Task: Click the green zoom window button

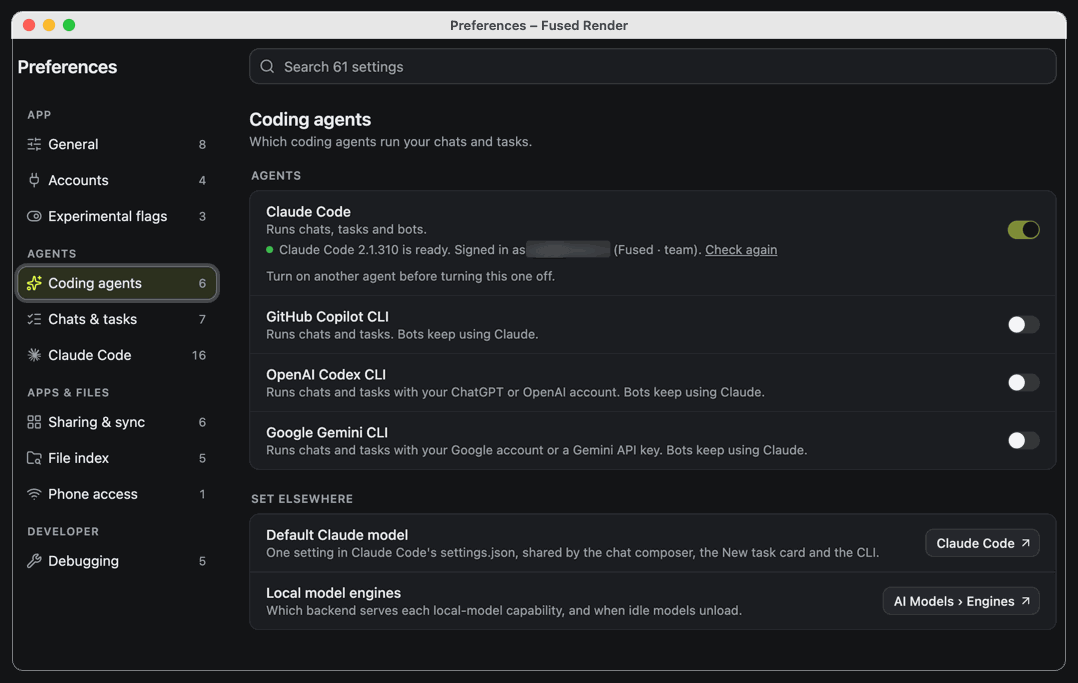Action: coord(69,25)
